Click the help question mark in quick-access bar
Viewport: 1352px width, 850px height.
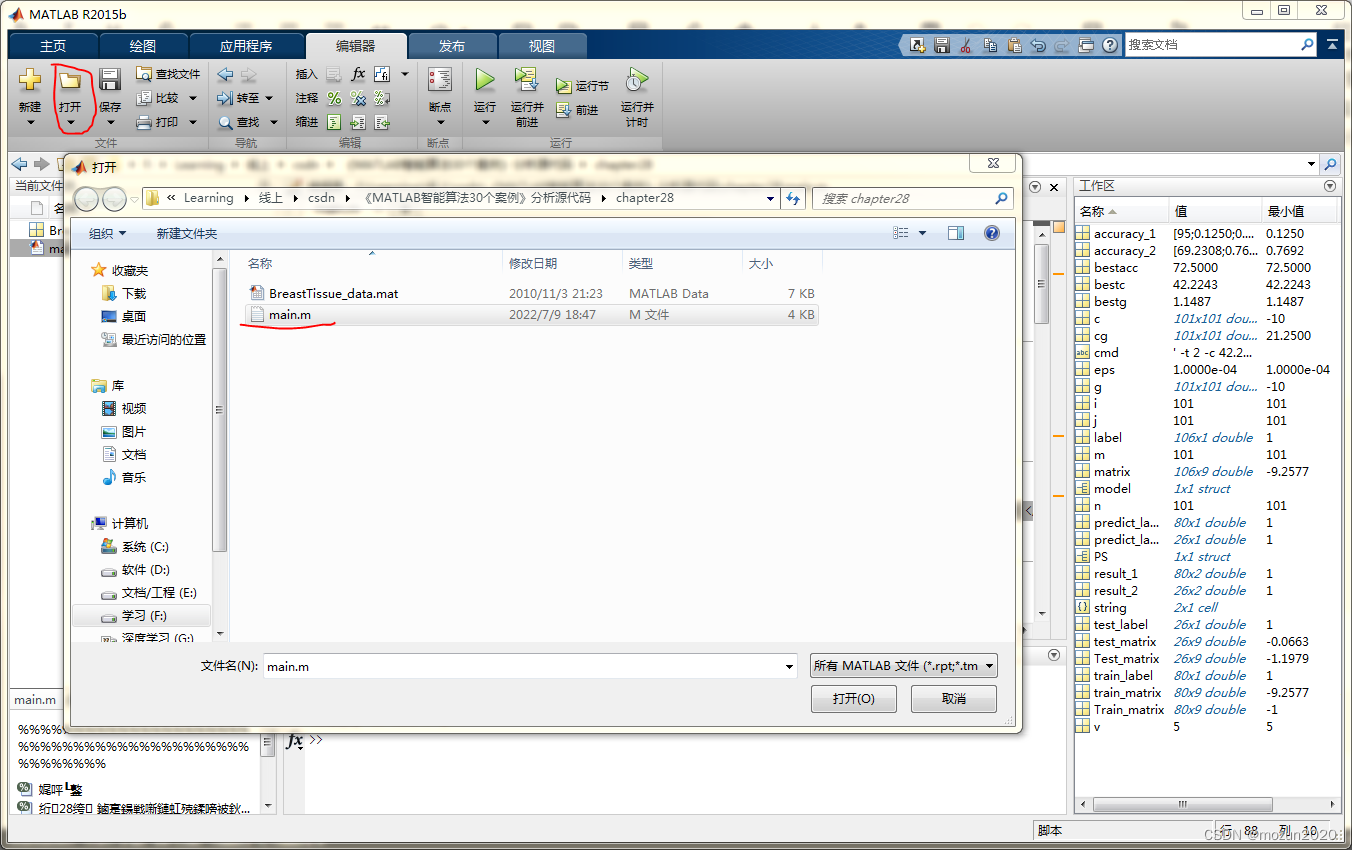tap(1110, 45)
